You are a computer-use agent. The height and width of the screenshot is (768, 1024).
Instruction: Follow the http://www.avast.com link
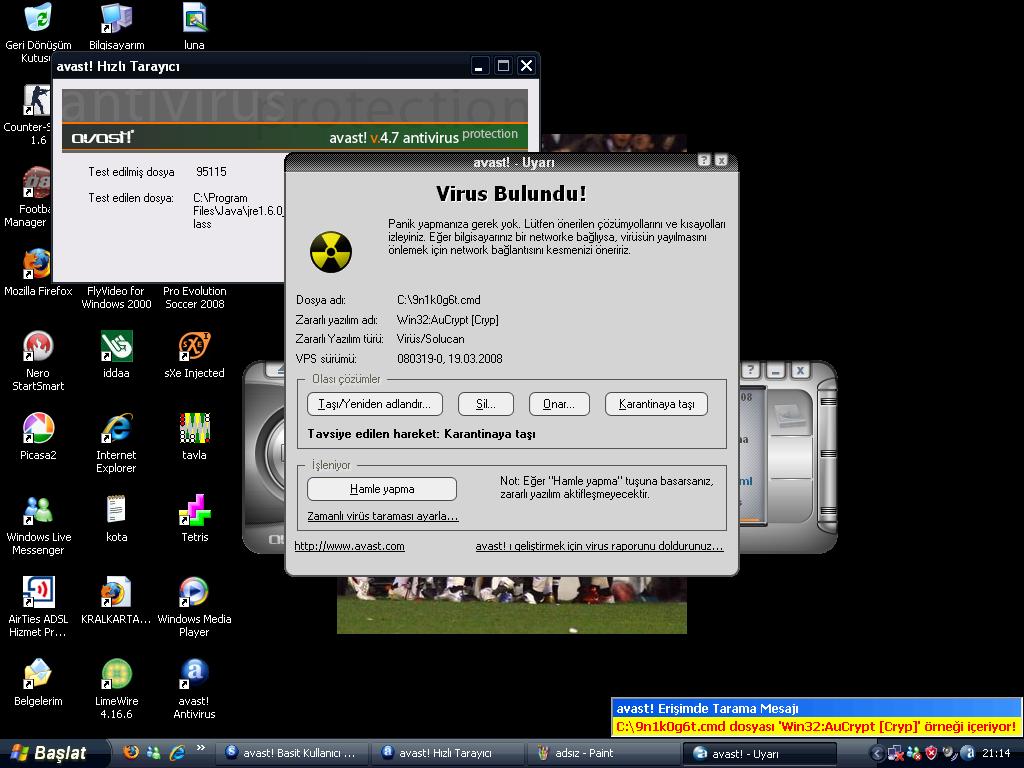349,546
